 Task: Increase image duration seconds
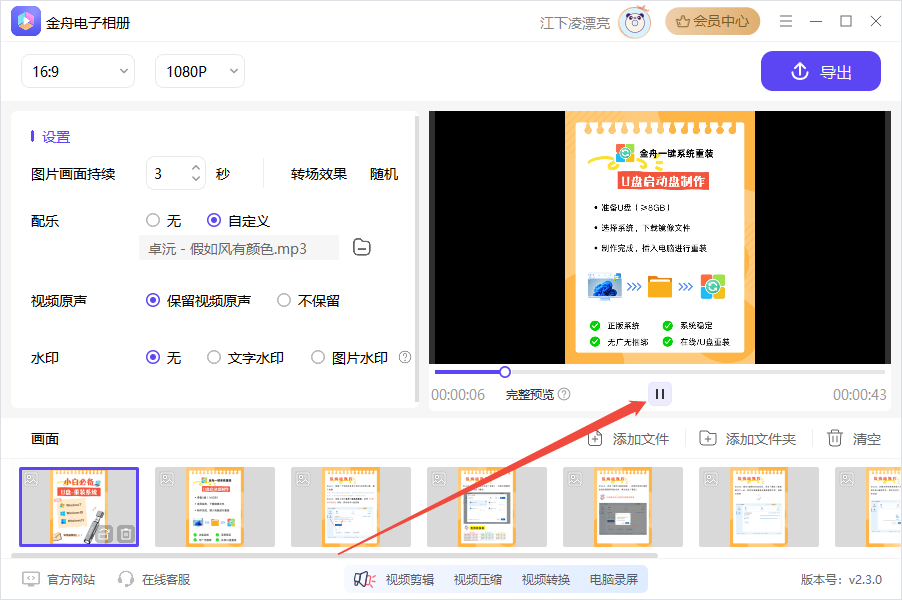[x=196, y=167]
